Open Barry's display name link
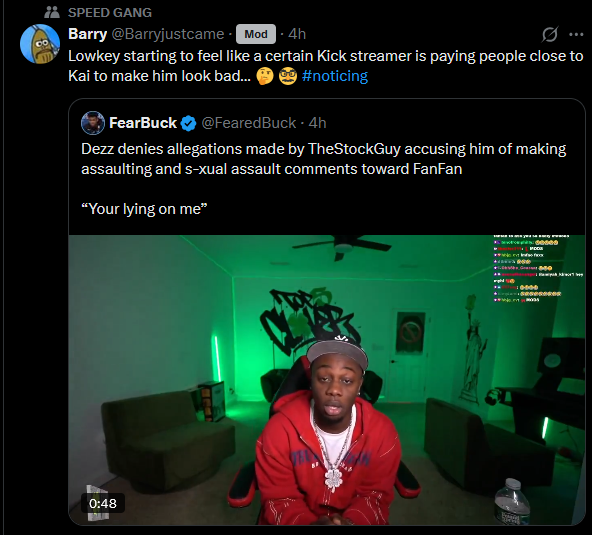 [88, 34]
